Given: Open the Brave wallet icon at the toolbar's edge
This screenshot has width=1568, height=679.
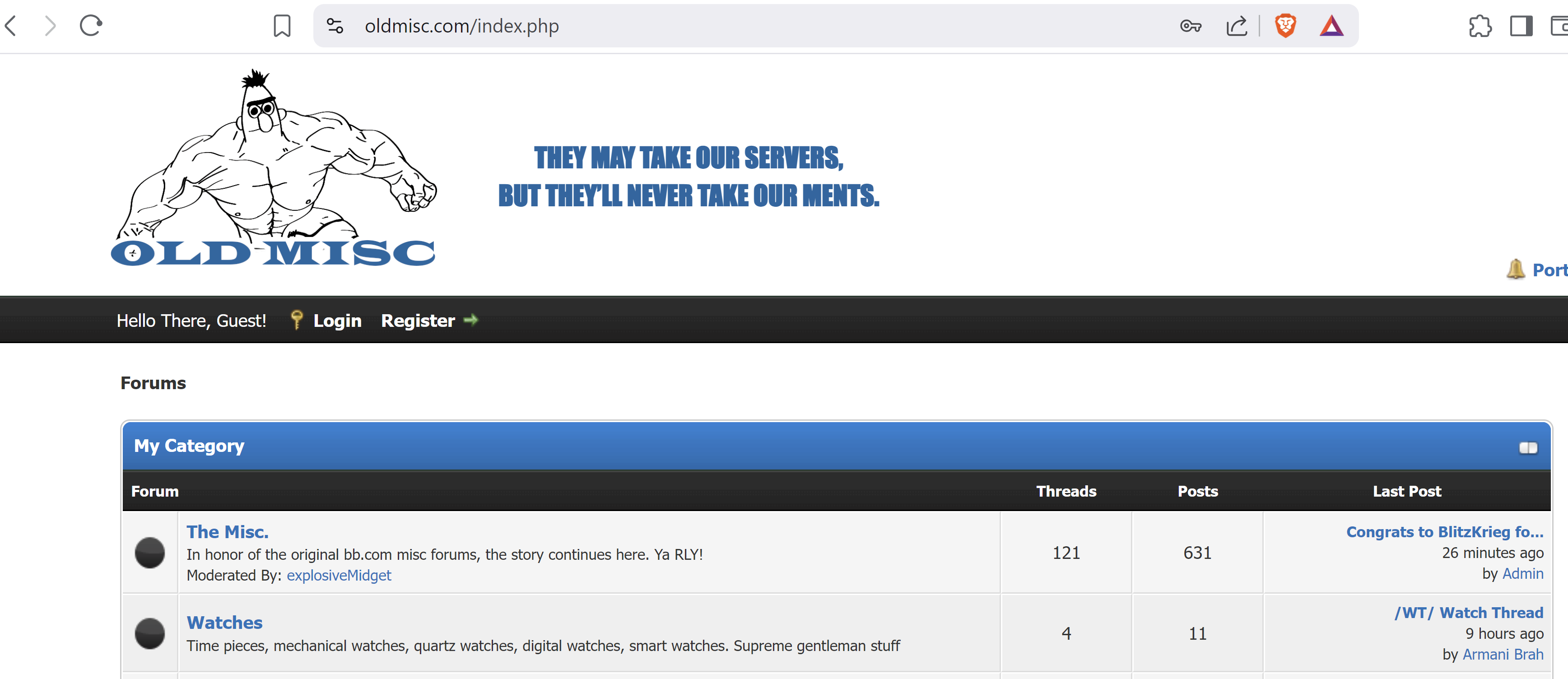Looking at the screenshot, I should [x=1559, y=26].
